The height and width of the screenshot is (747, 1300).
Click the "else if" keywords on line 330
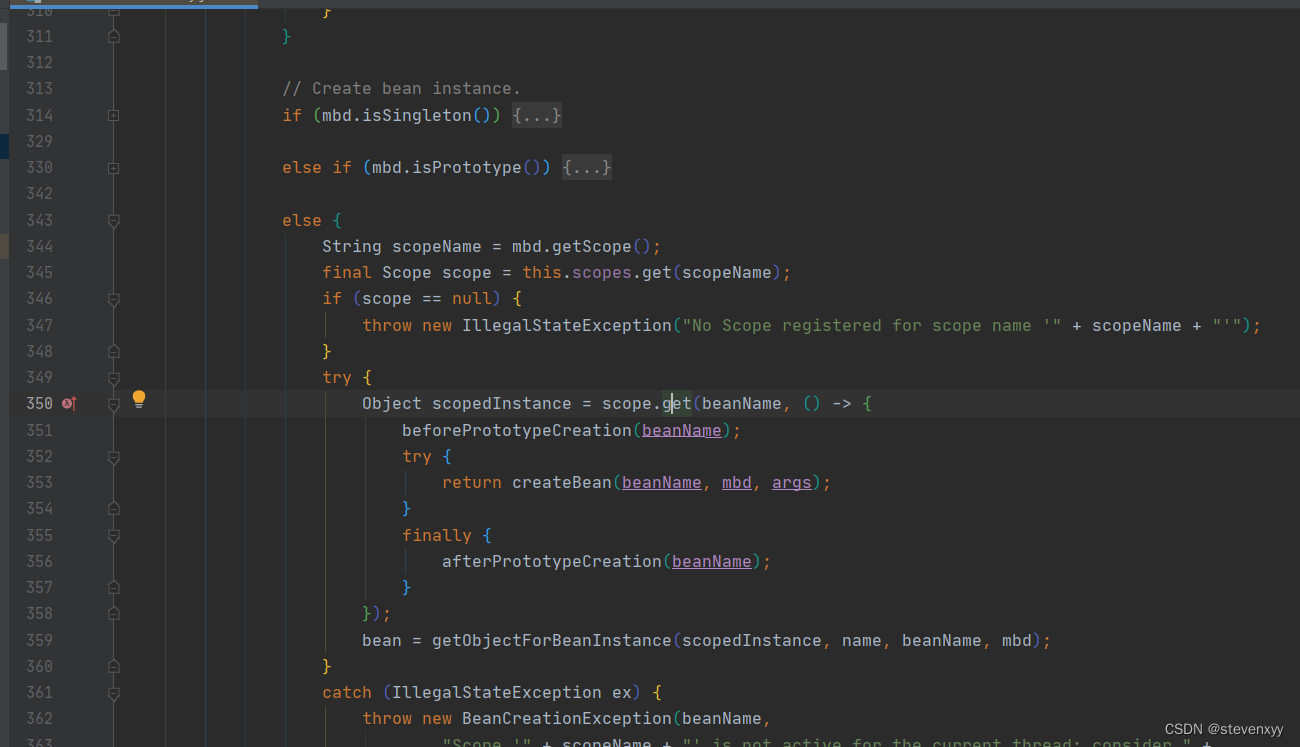coord(317,168)
